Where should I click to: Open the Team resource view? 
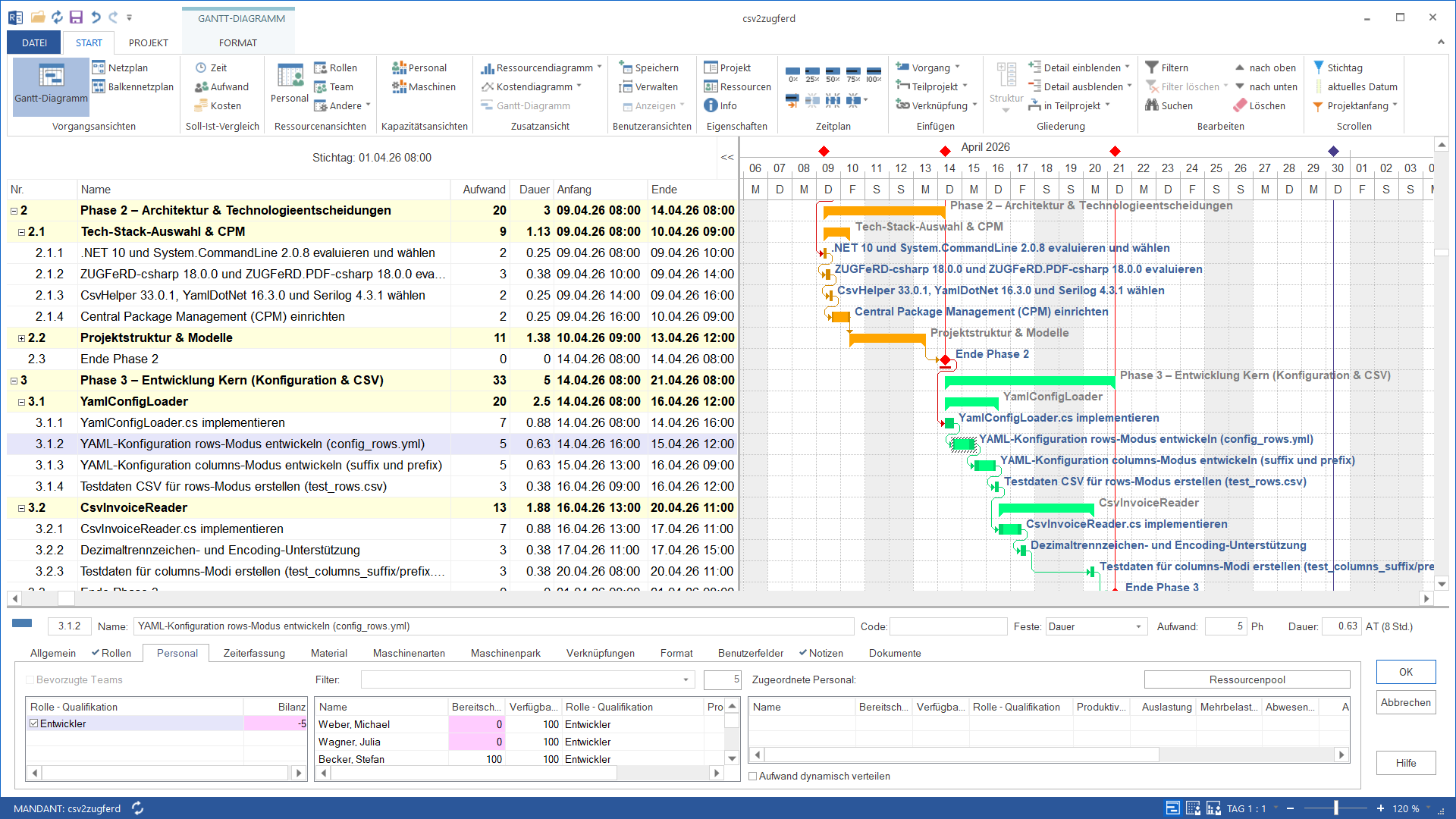[334, 86]
